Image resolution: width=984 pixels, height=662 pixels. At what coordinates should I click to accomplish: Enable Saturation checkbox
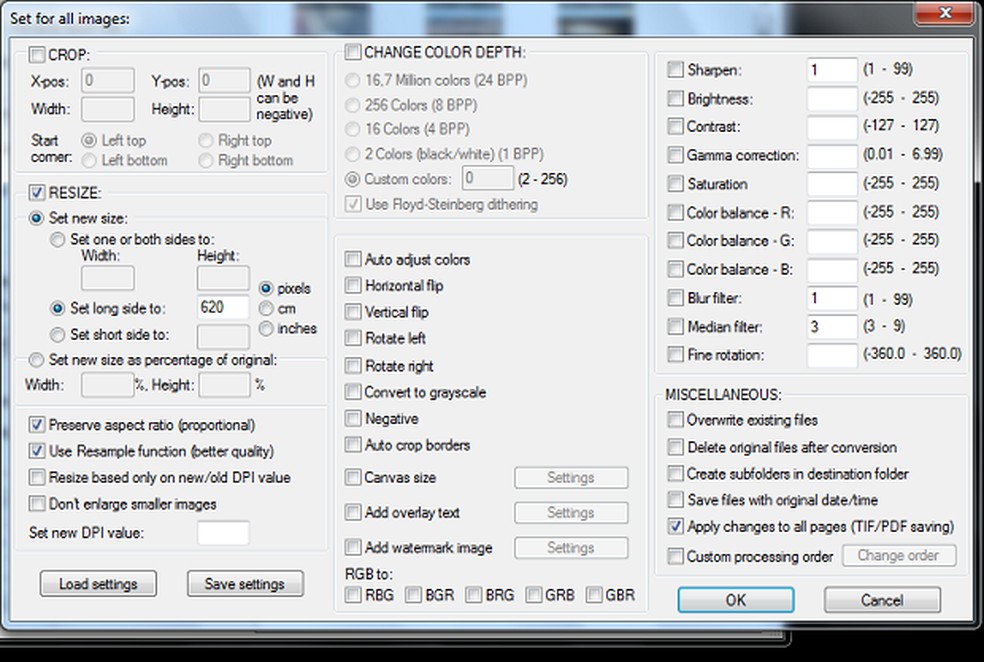676,184
